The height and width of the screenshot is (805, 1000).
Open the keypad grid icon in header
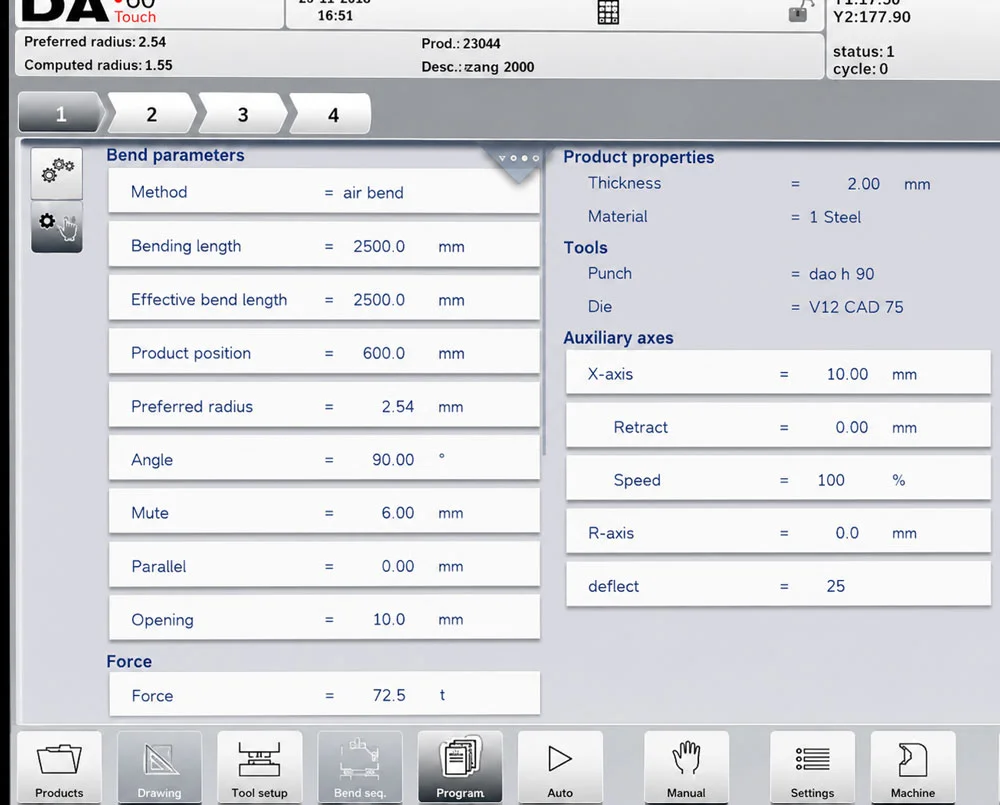point(608,12)
